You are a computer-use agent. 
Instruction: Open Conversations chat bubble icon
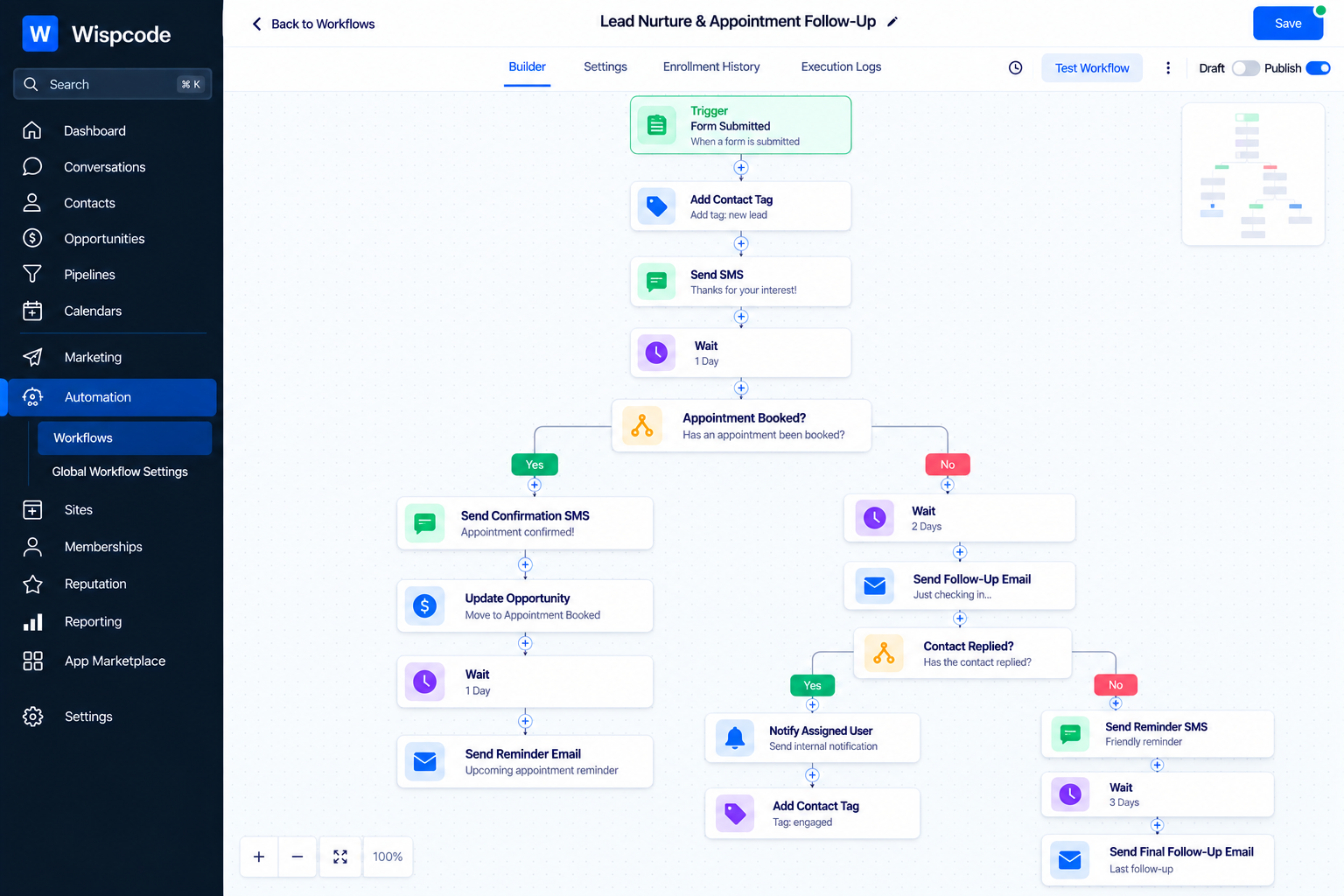pyautogui.click(x=32, y=166)
